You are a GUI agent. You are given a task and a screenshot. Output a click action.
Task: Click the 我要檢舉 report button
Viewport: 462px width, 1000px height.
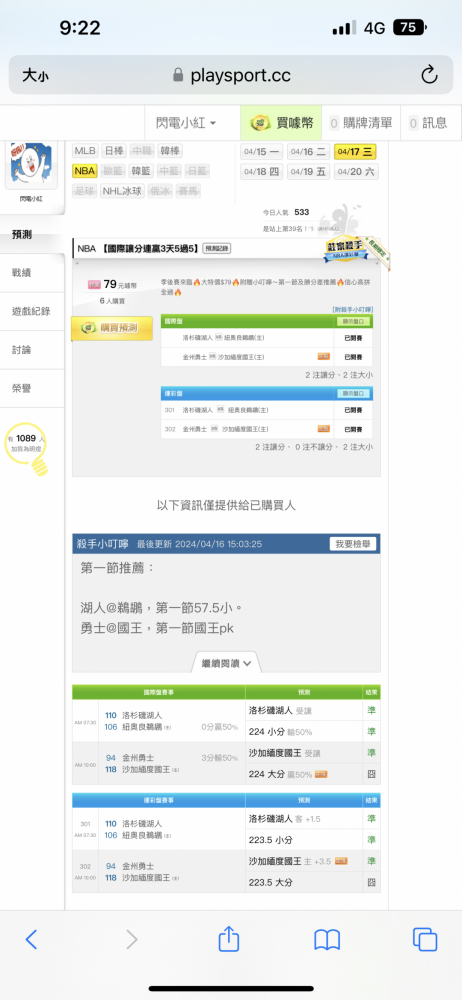point(353,544)
